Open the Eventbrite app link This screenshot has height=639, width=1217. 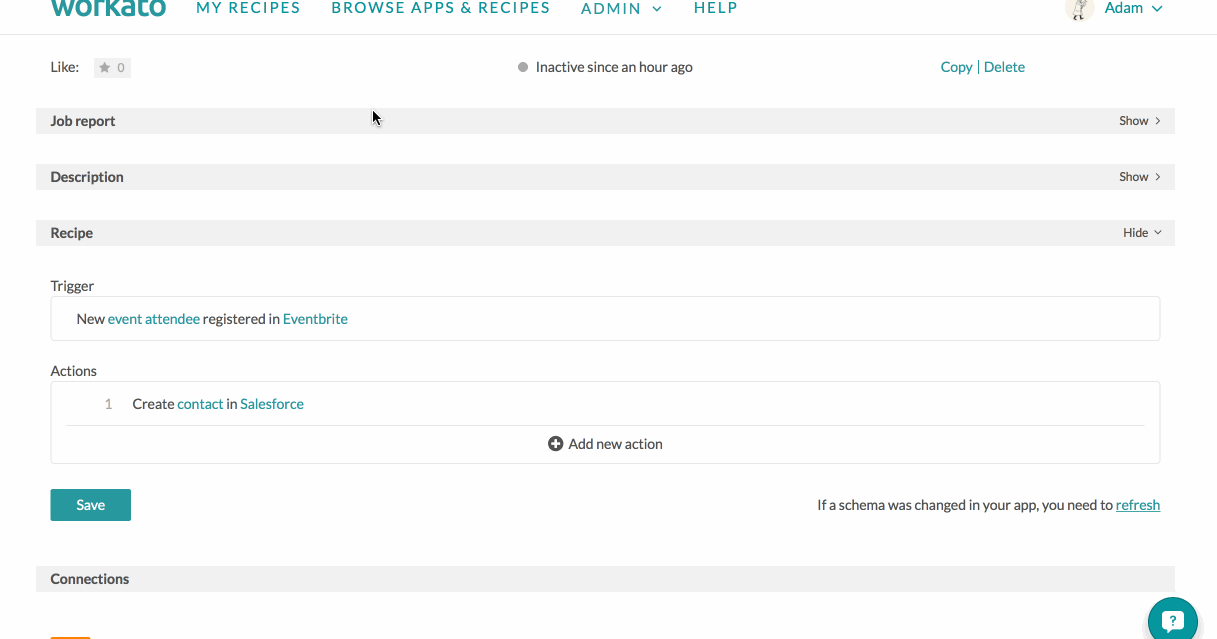click(315, 319)
